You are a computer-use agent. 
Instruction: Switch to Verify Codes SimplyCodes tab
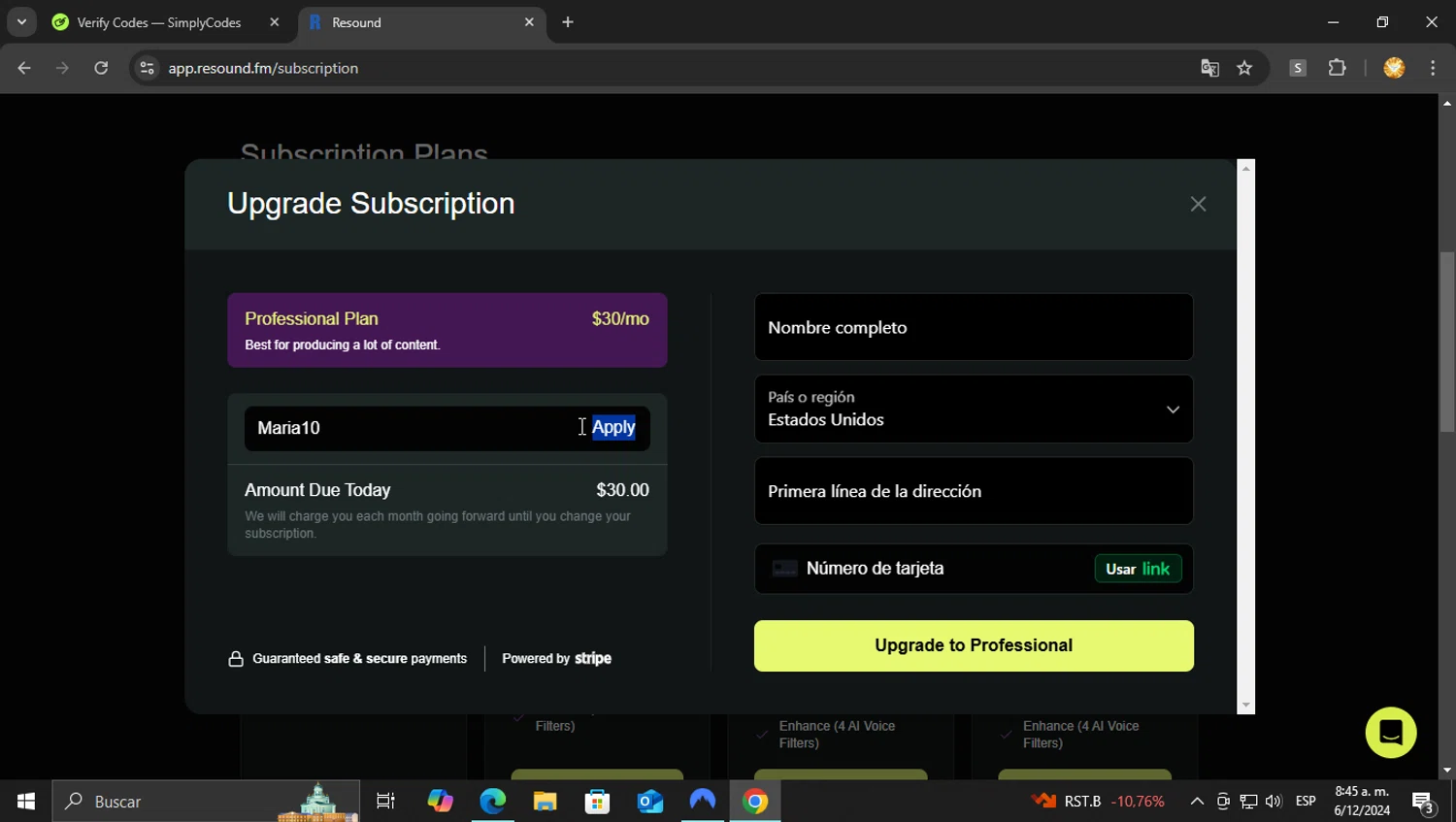click(x=159, y=22)
